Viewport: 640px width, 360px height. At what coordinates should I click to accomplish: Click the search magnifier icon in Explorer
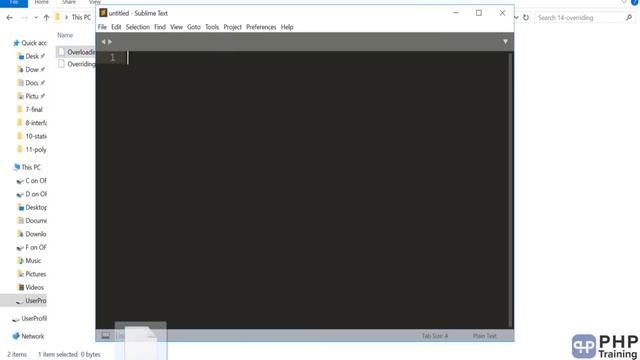point(629,18)
